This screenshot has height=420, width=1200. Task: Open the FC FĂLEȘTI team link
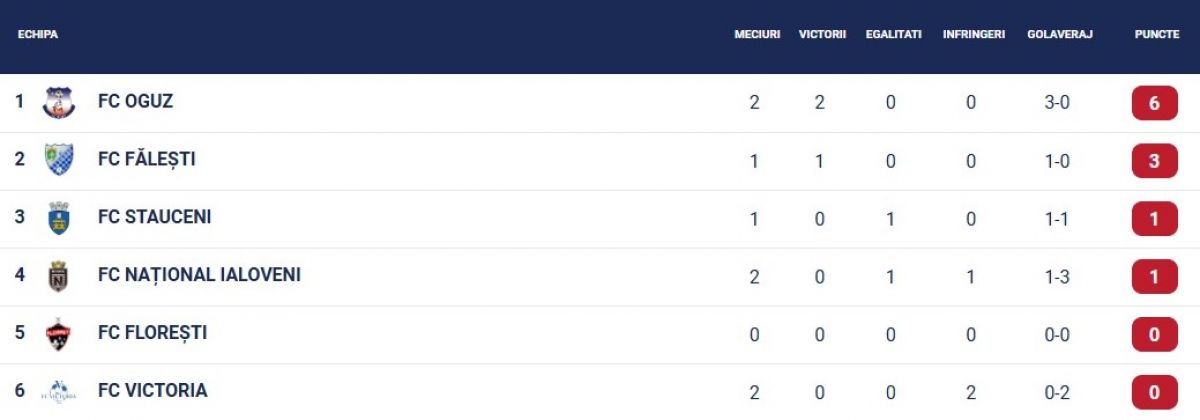(147, 159)
